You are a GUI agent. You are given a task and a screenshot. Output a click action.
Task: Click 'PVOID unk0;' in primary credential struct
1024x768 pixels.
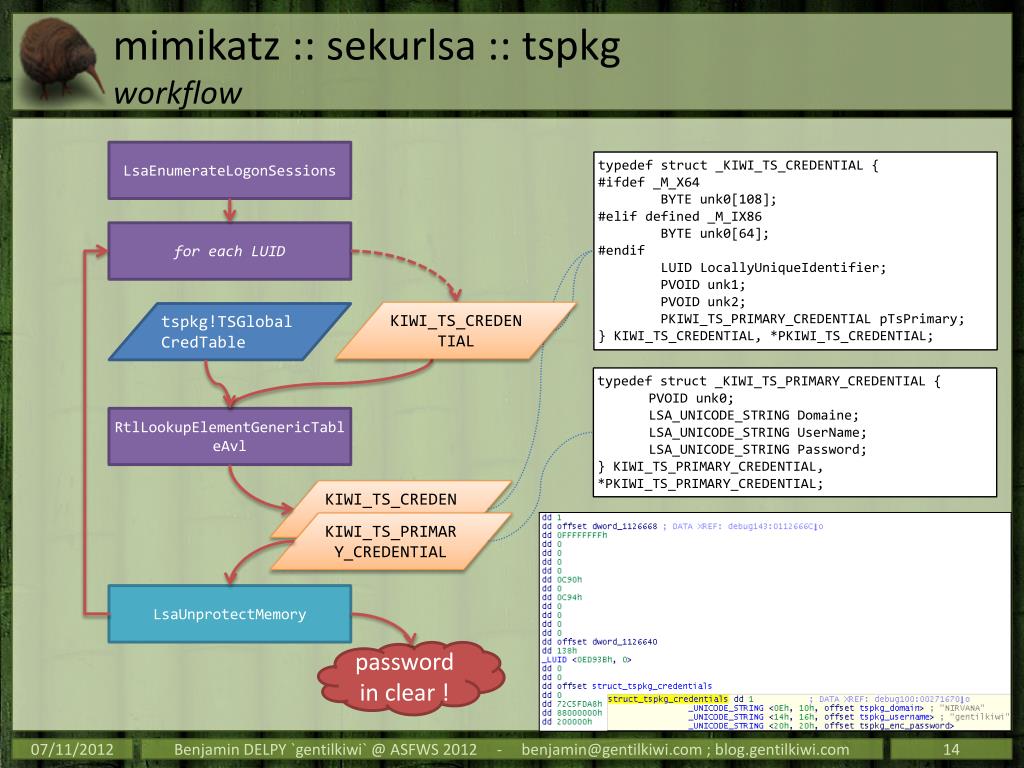691,398
